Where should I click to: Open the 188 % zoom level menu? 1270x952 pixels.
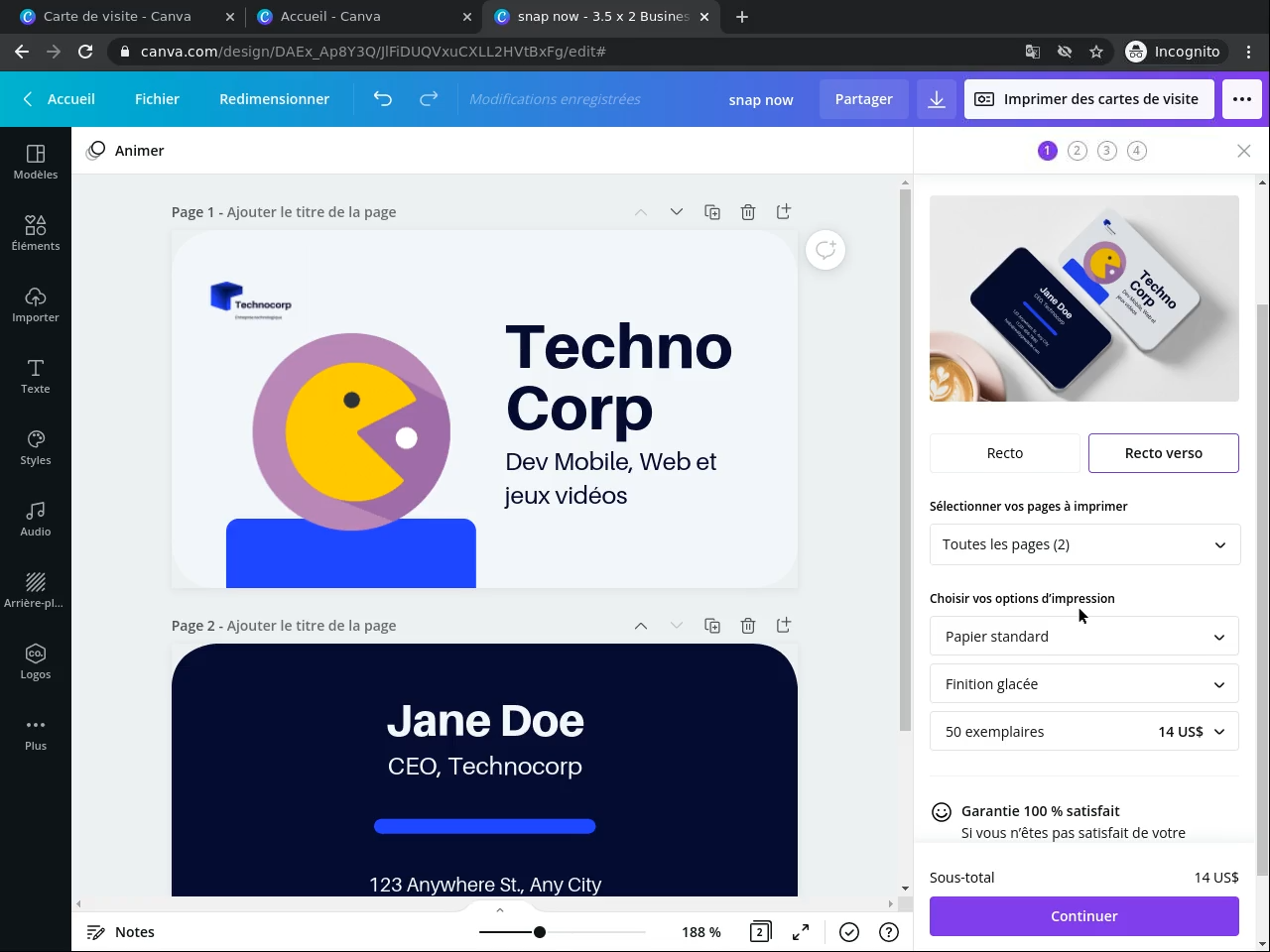(x=701, y=932)
